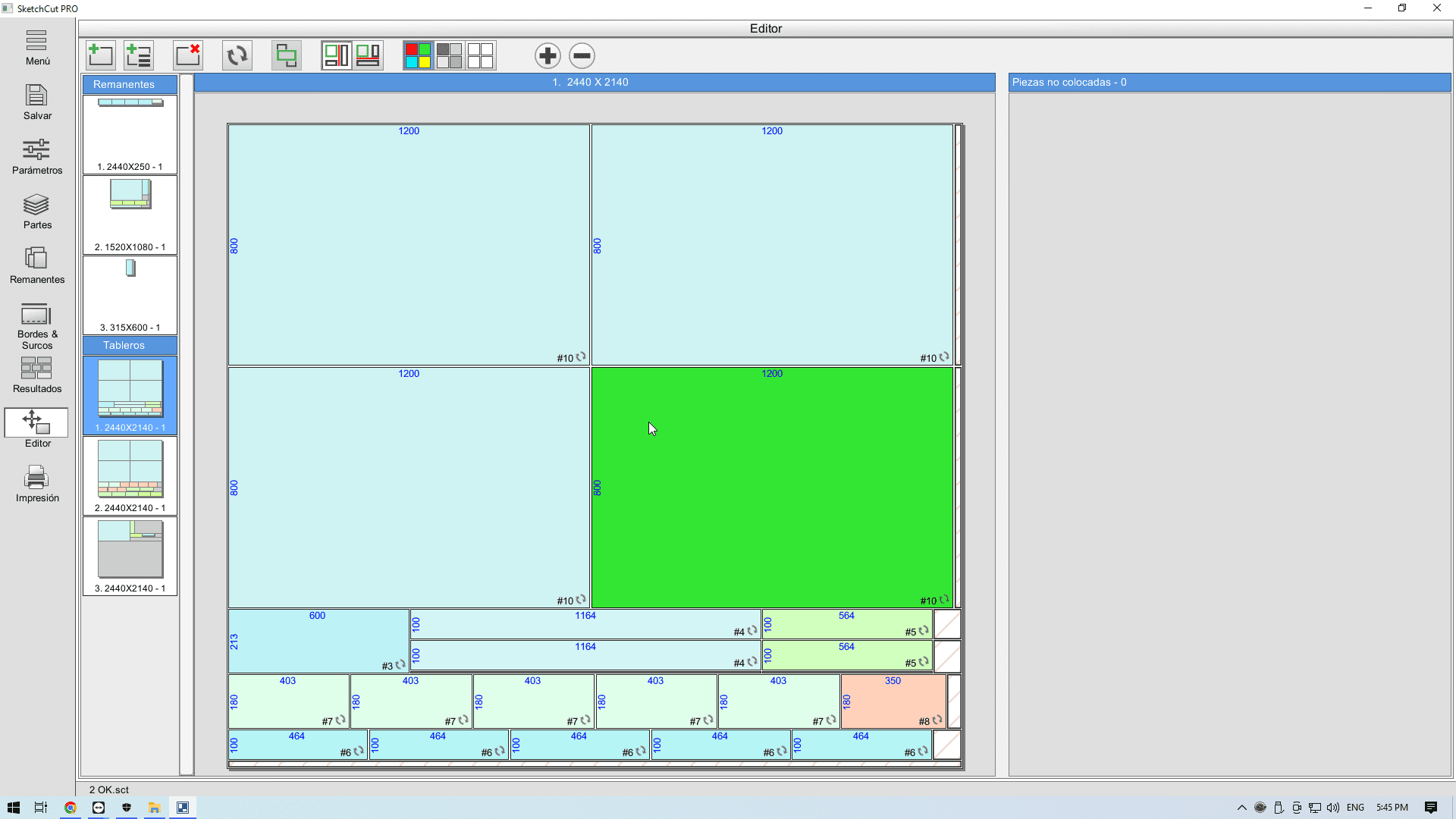
Task: Select the colored parts display swatch
Action: click(x=418, y=55)
